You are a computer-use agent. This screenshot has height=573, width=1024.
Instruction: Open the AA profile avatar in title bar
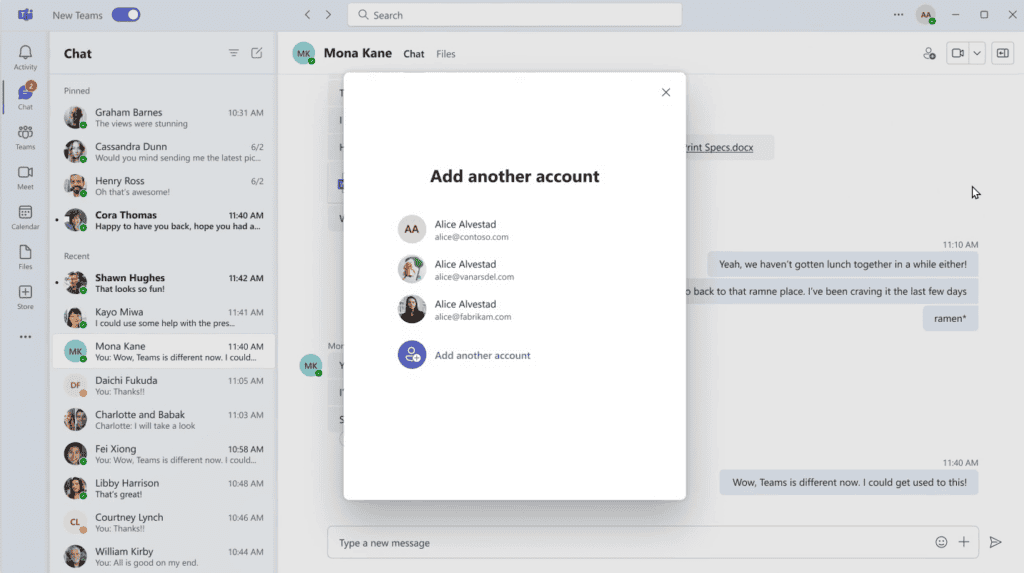(x=926, y=15)
